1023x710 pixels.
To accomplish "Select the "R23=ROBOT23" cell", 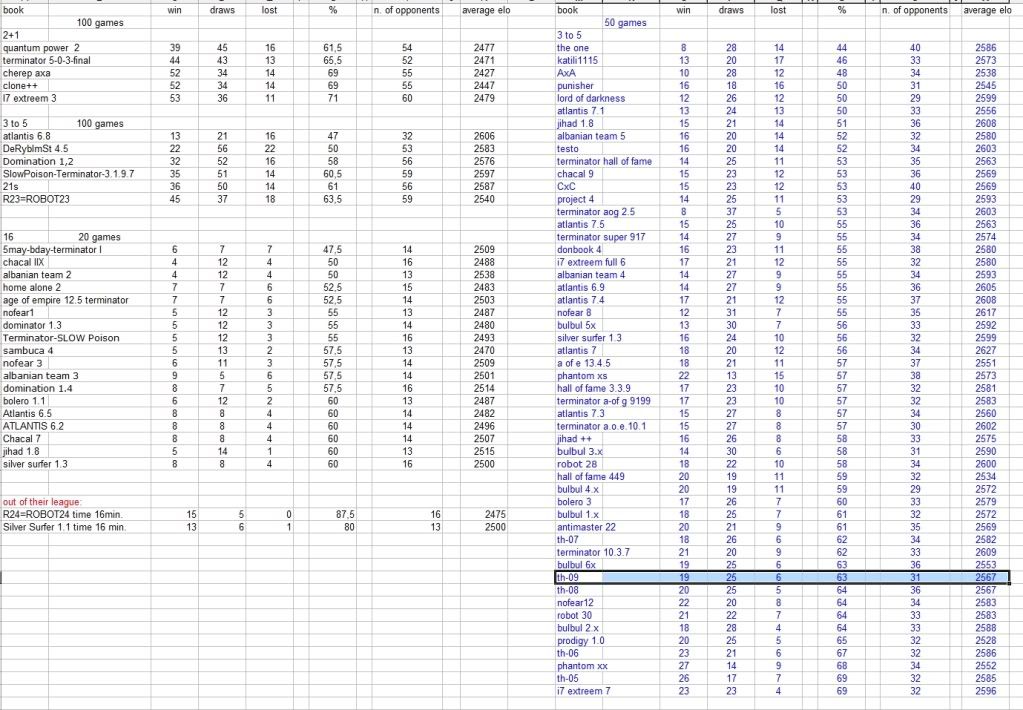I will tap(36, 199).
